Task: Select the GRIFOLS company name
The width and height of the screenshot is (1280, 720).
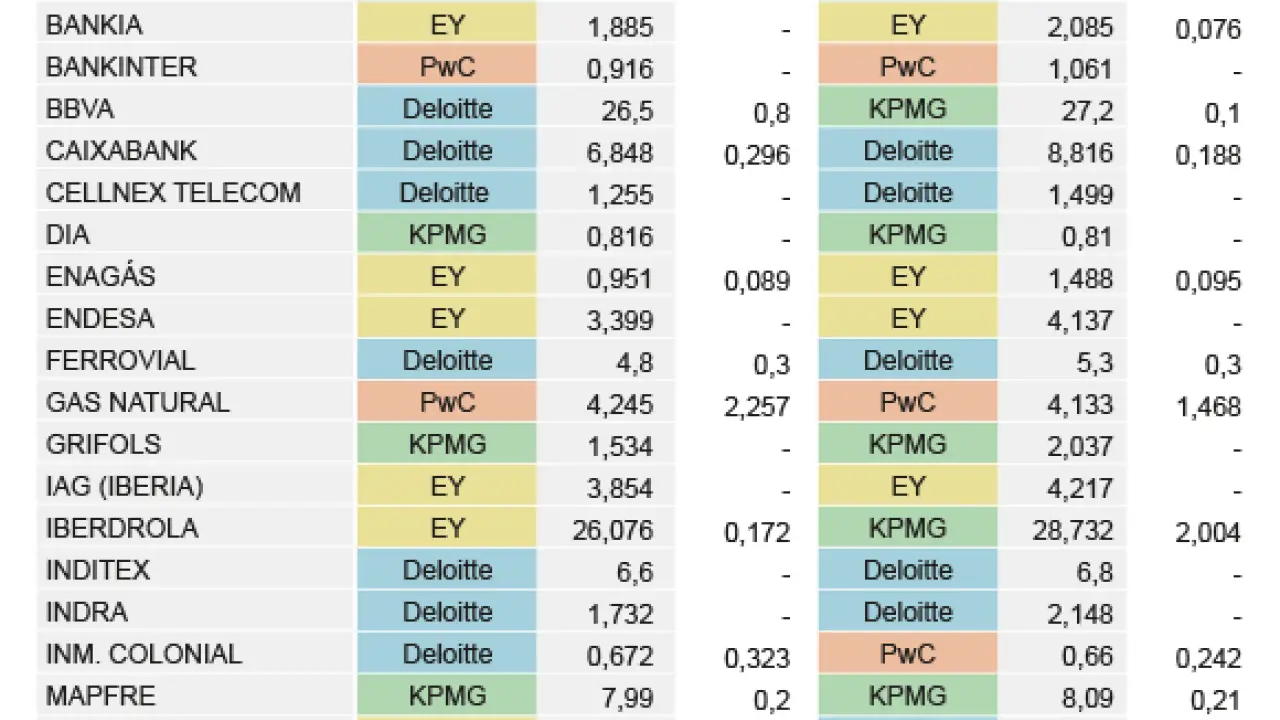Action: click(103, 444)
